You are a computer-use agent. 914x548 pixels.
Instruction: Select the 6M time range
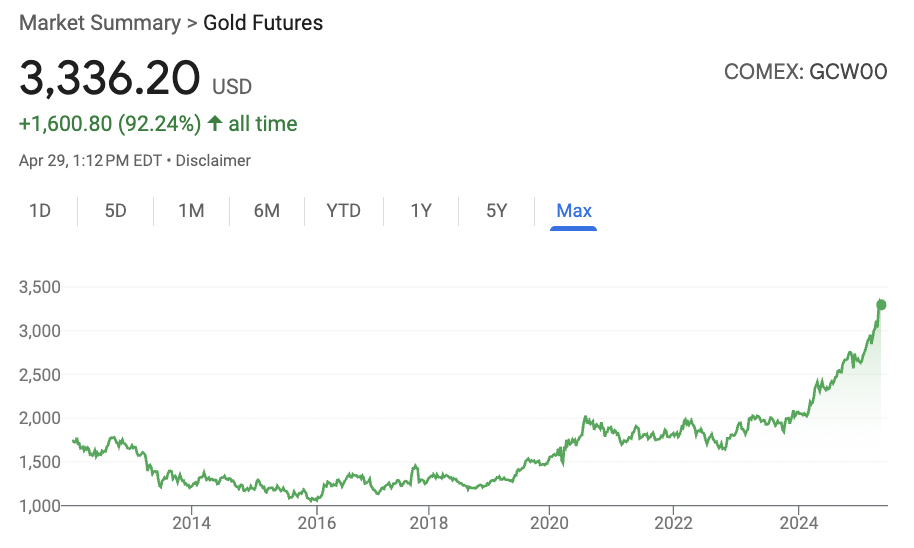266,210
